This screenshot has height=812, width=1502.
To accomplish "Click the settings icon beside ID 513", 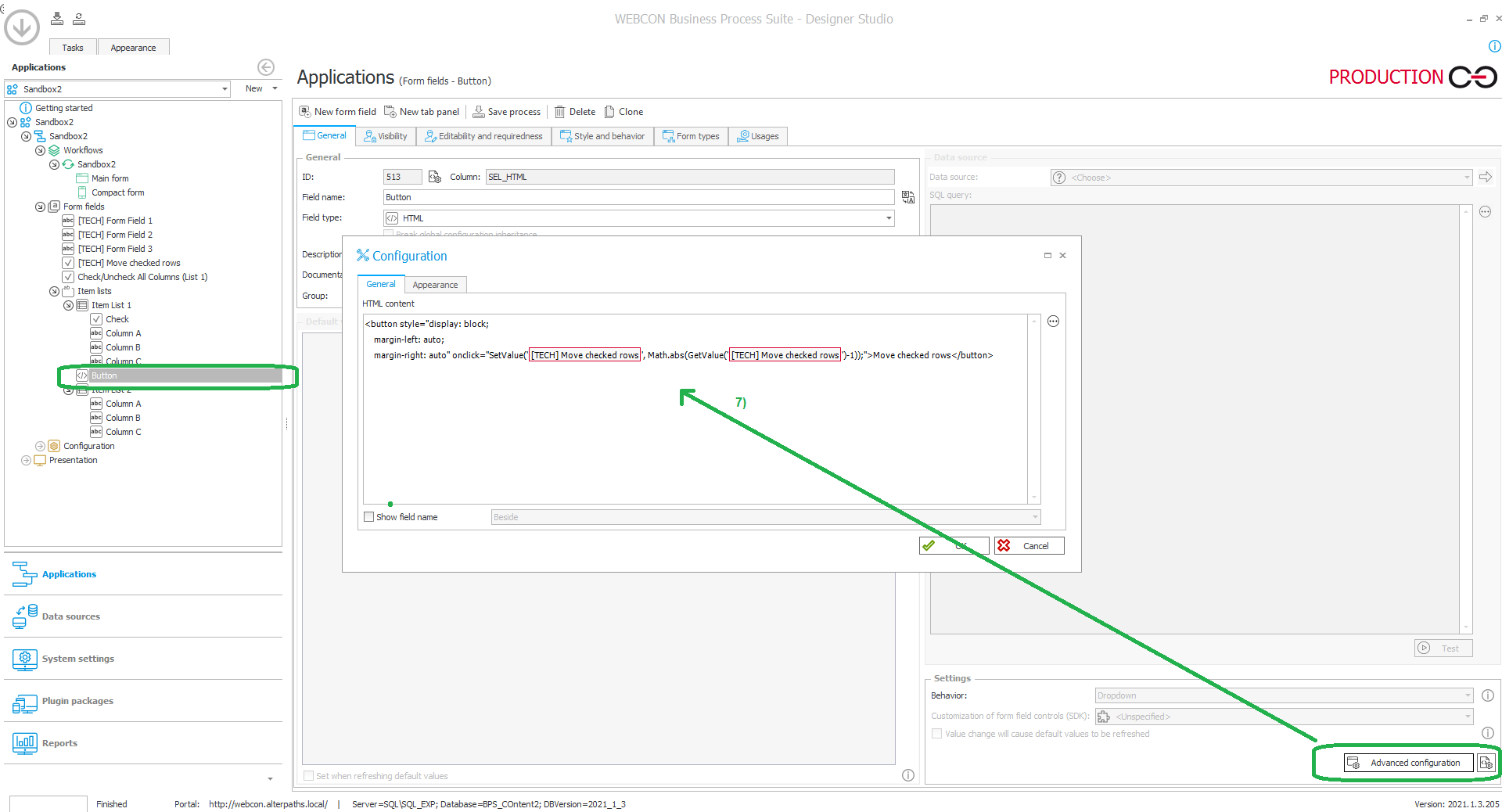I will 435,177.
